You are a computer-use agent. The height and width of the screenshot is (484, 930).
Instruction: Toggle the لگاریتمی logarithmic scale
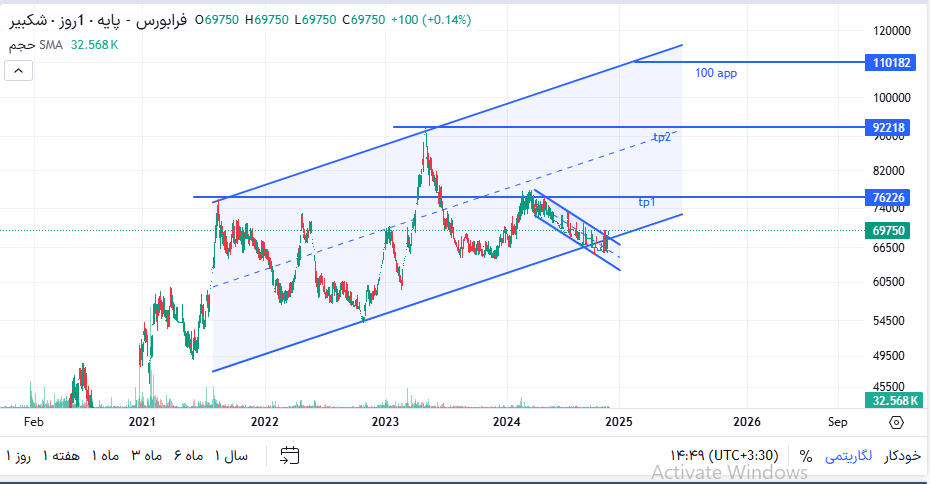[x=849, y=456]
